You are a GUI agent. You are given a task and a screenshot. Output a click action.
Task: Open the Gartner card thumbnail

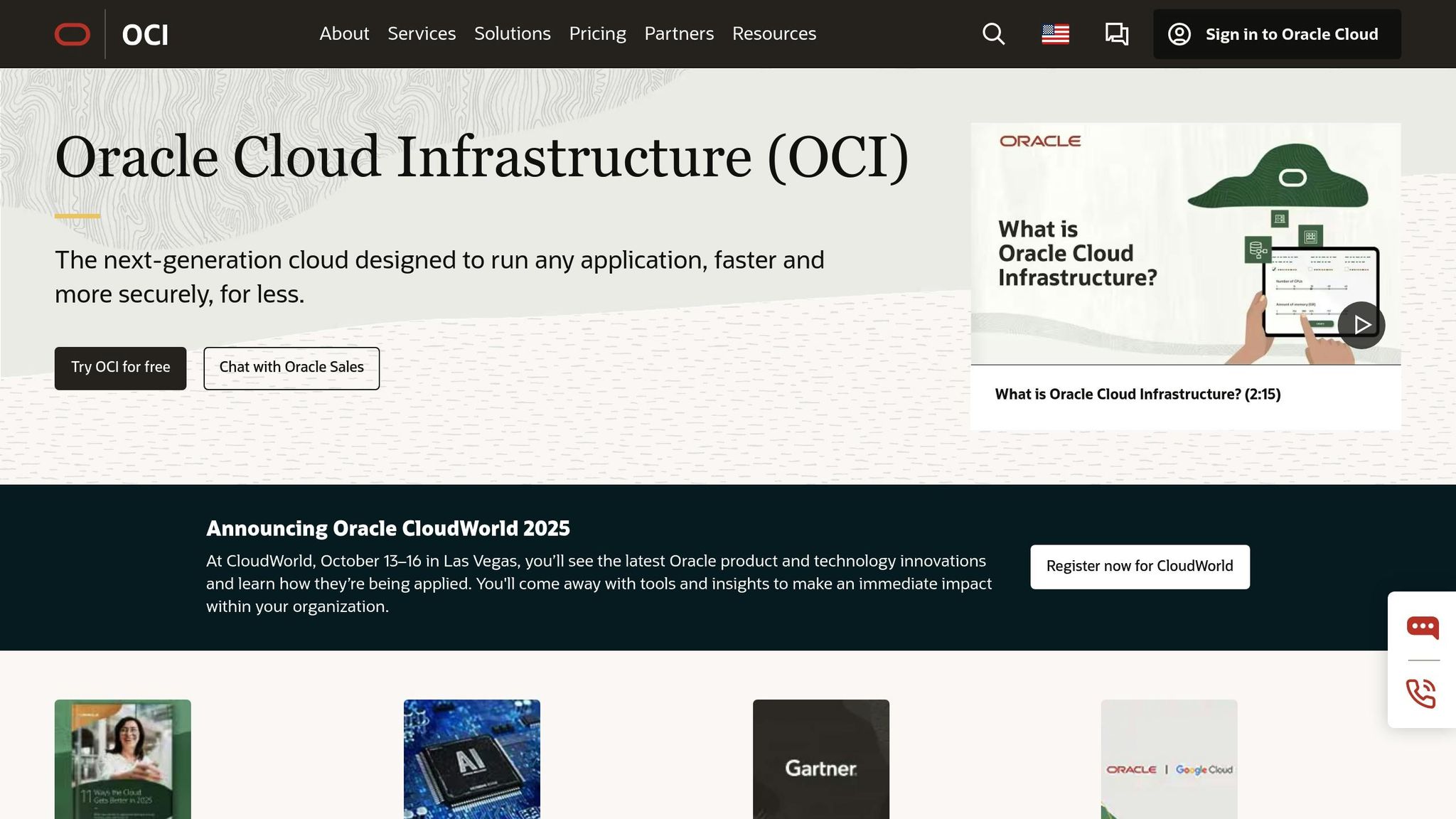click(x=821, y=759)
